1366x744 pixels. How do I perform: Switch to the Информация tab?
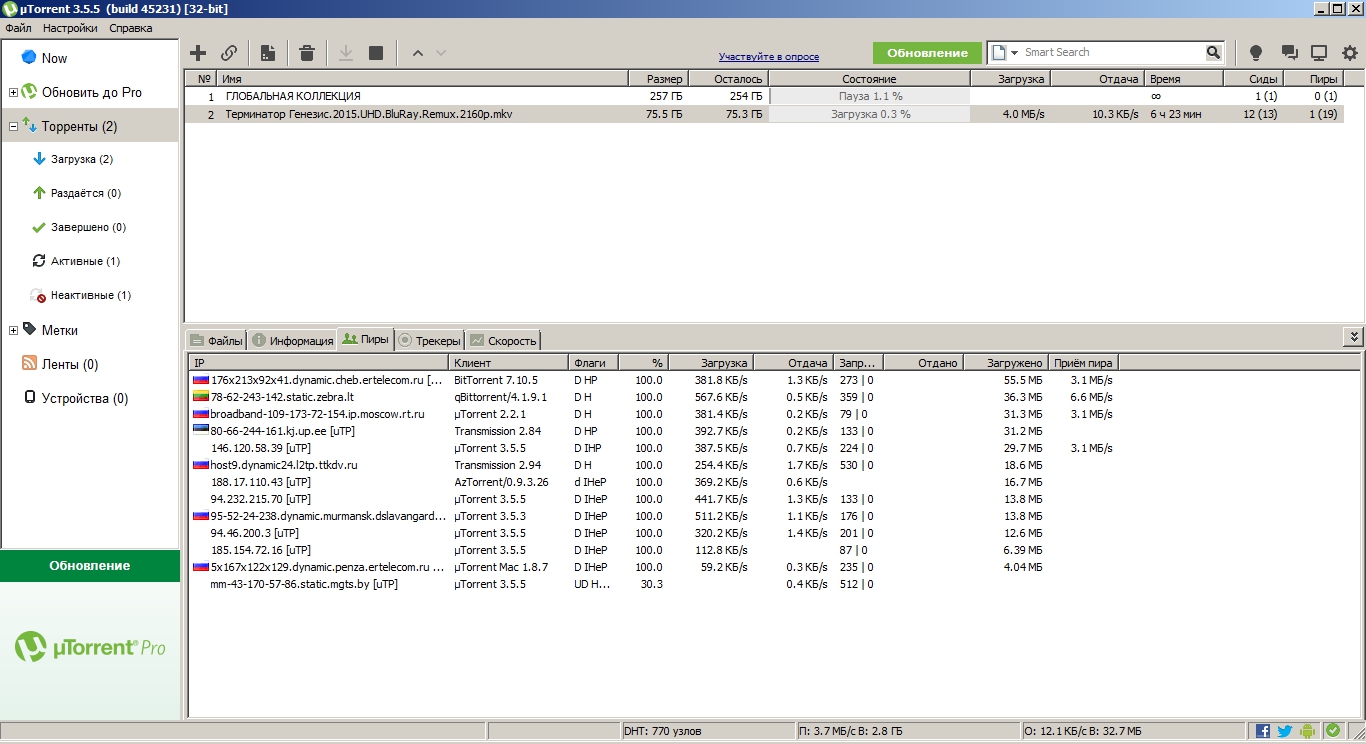[x=292, y=340]
